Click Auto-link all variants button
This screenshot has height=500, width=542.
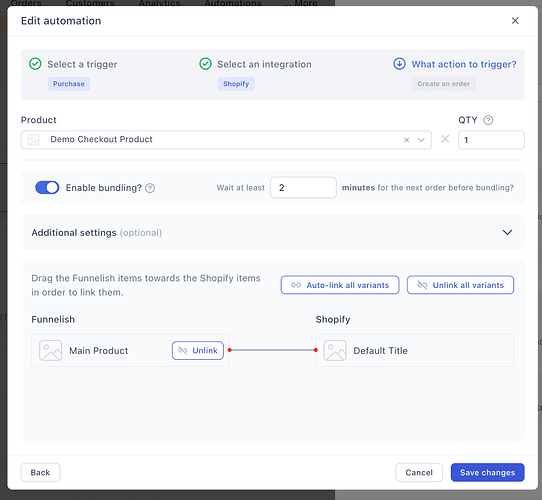coord(340,285)
